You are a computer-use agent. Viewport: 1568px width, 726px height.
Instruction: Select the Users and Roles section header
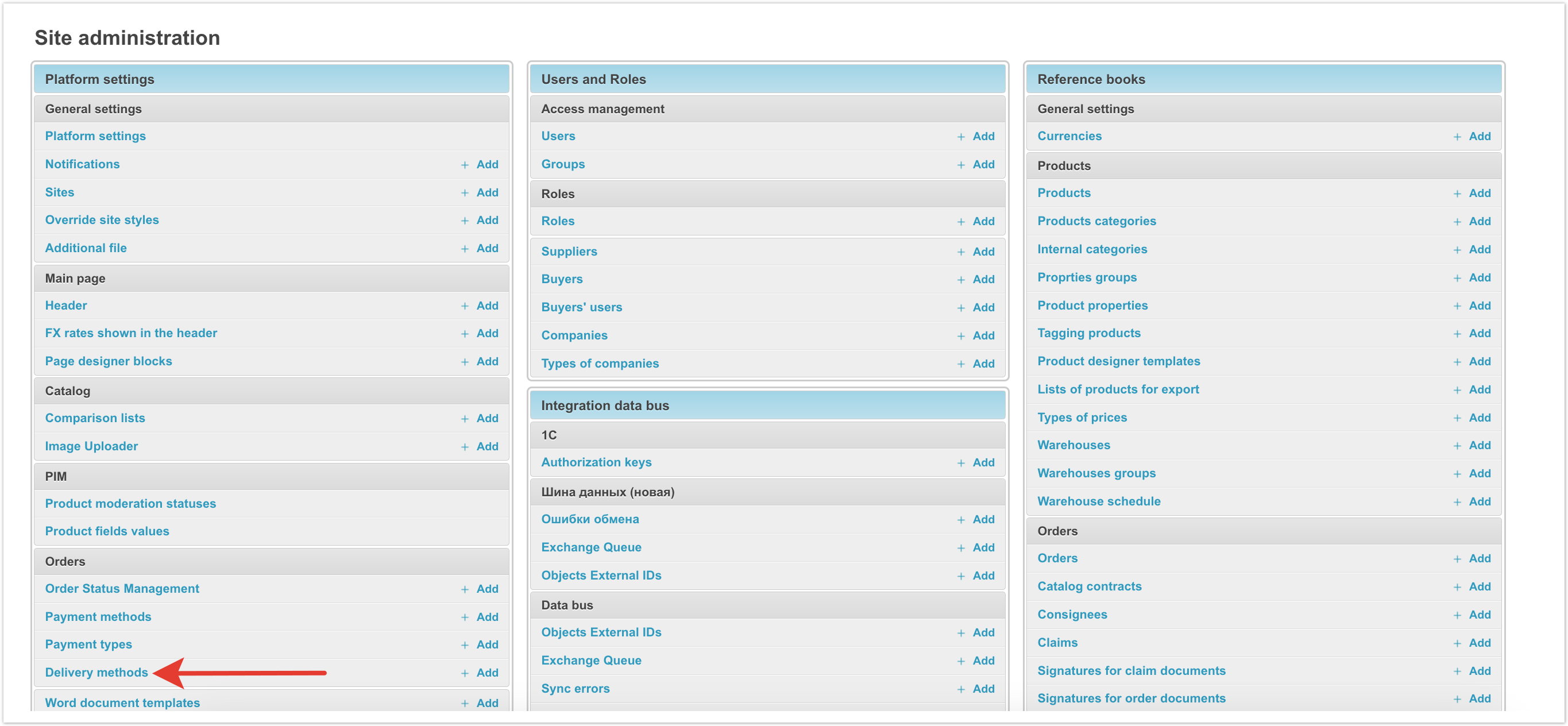click(x=593, y=79)
